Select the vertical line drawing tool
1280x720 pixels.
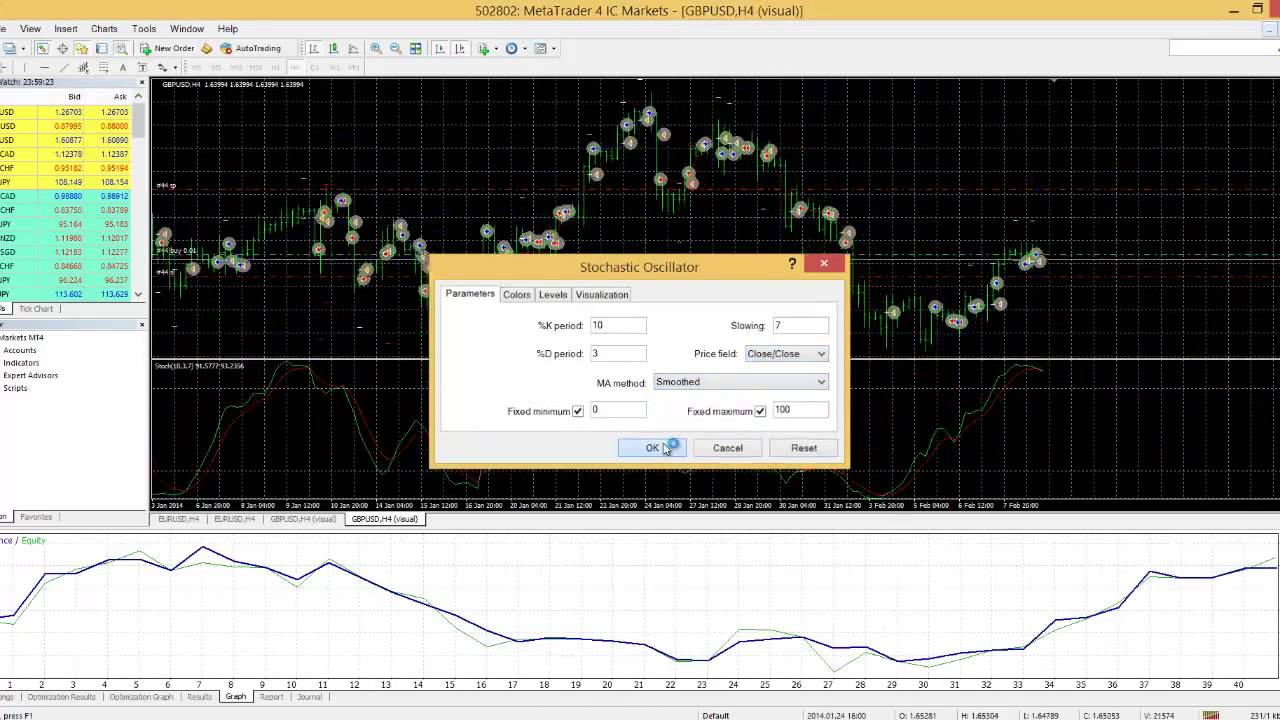coord(24,67)
